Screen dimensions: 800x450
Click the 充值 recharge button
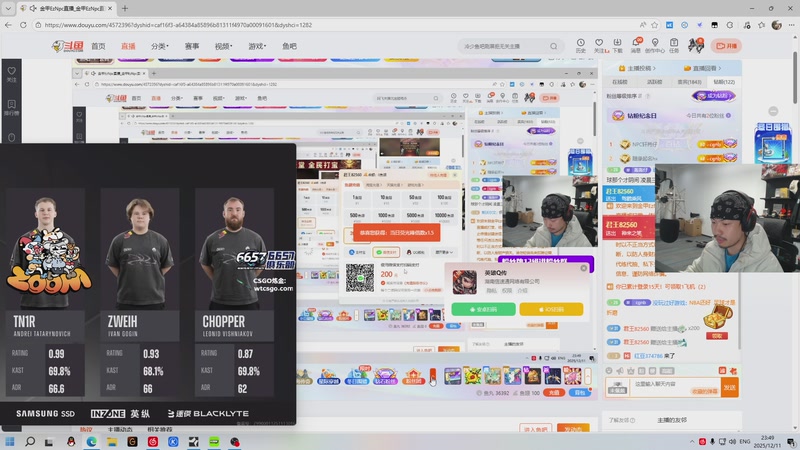[554, 393]
